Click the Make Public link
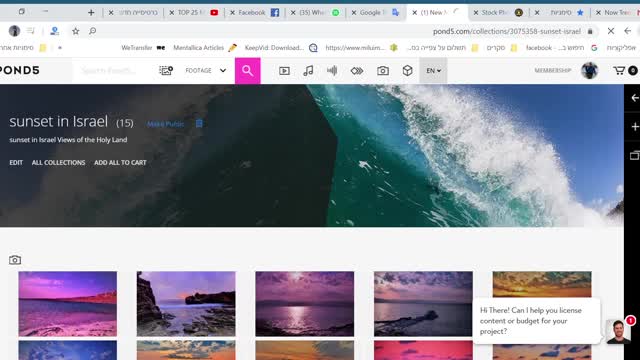This screenshot has width=640, height=360. 165,124
